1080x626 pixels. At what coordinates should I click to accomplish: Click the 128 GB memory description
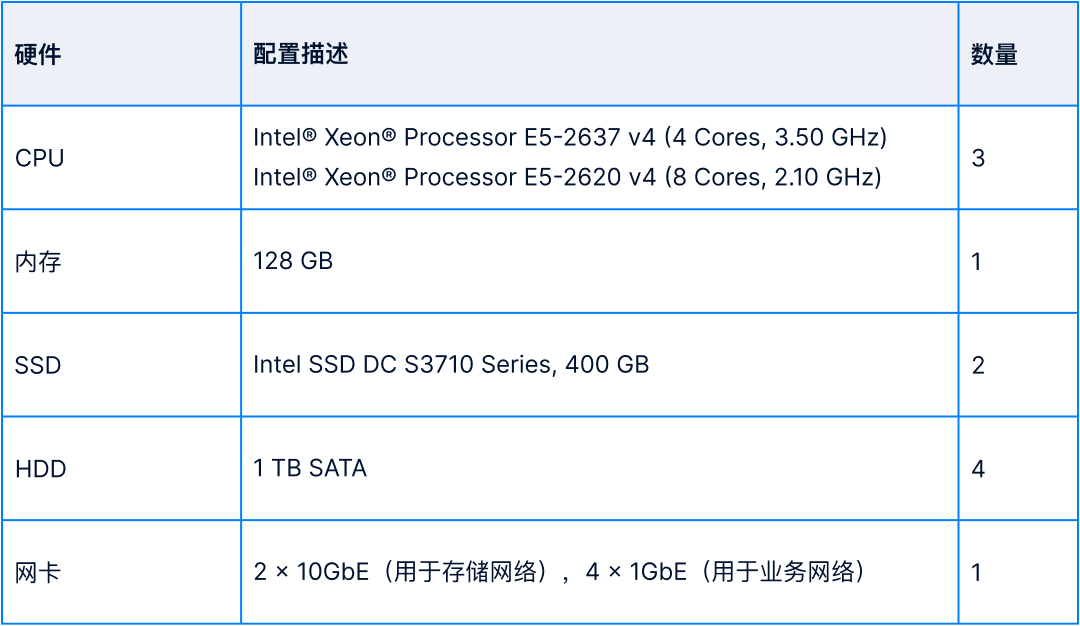293,262
